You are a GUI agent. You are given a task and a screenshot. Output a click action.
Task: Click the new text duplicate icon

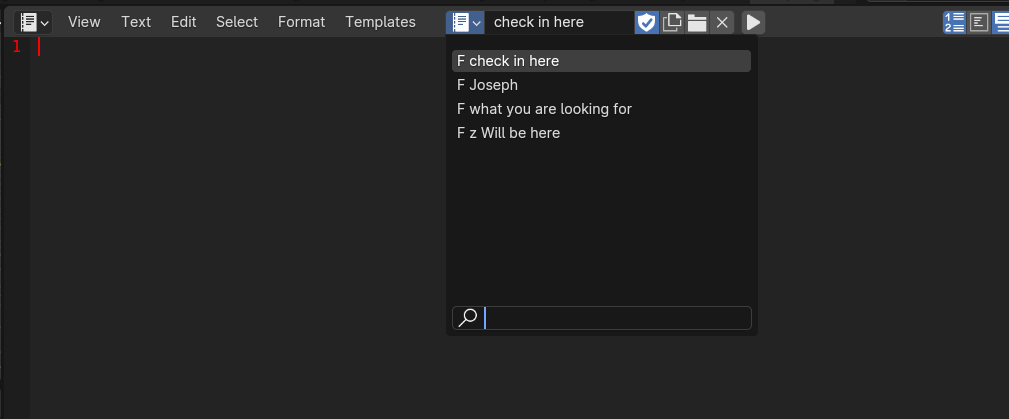pyautogui.click(x=672, y=23)
